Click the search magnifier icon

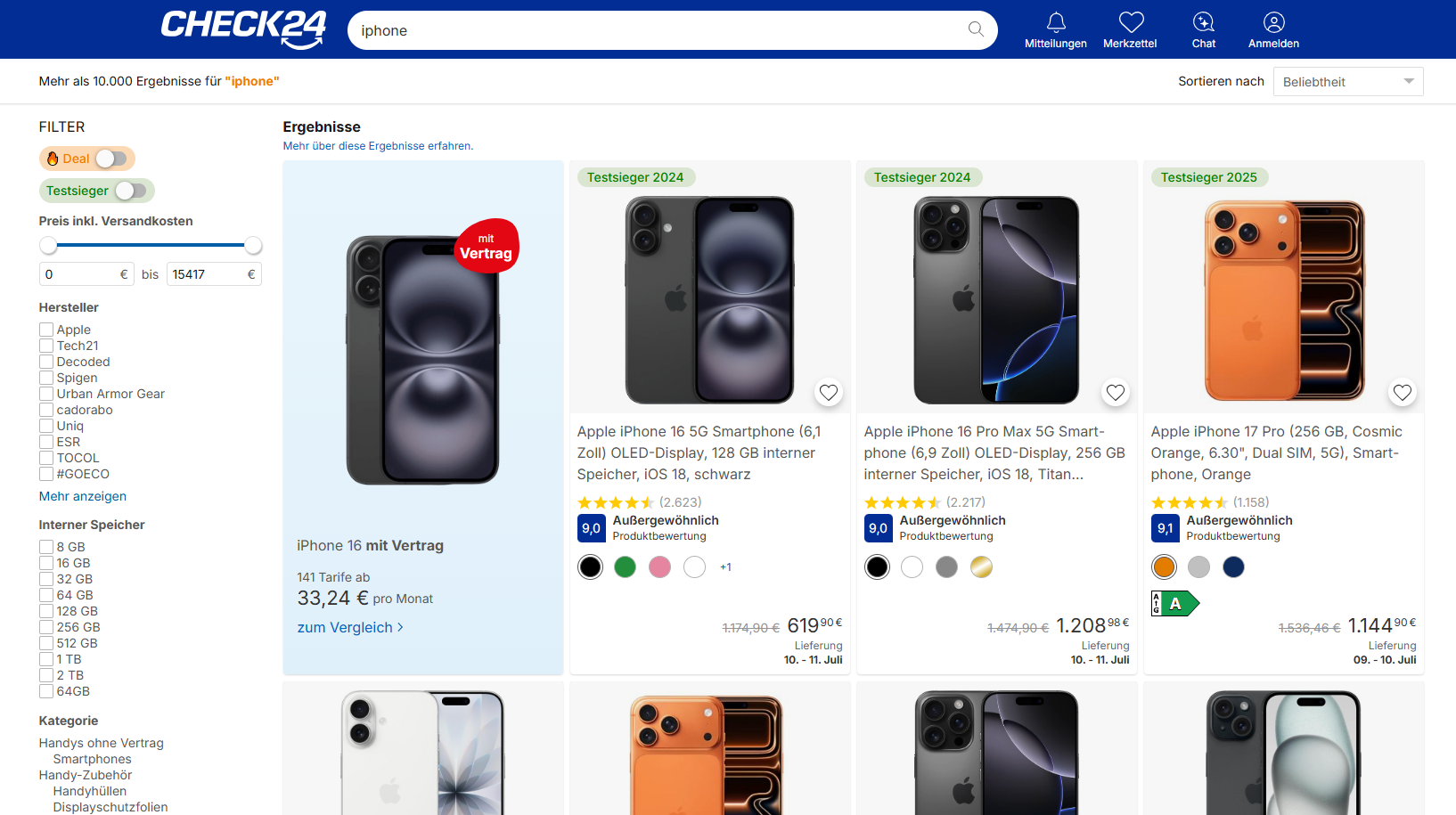click(x=976, y=29)
